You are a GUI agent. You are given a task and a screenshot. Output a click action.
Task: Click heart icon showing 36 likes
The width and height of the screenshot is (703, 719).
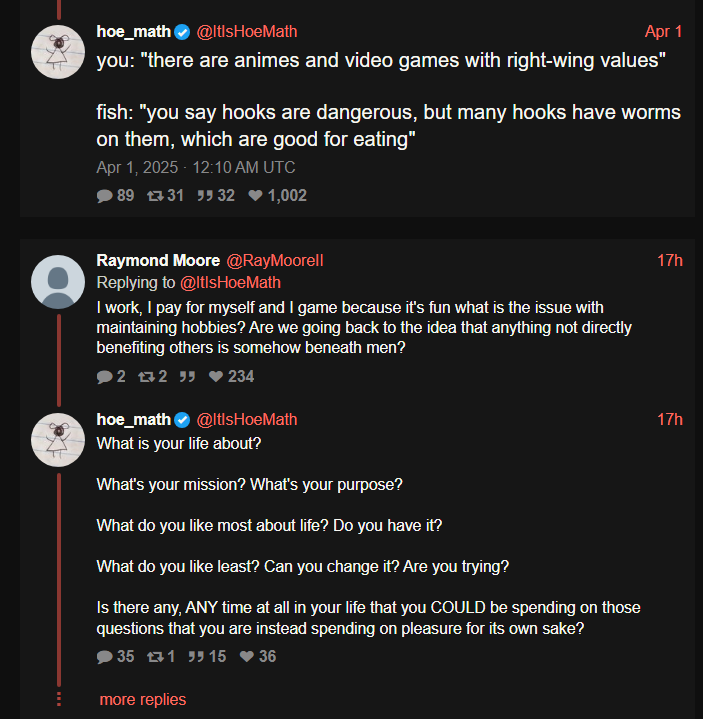[x=247, y=656]
